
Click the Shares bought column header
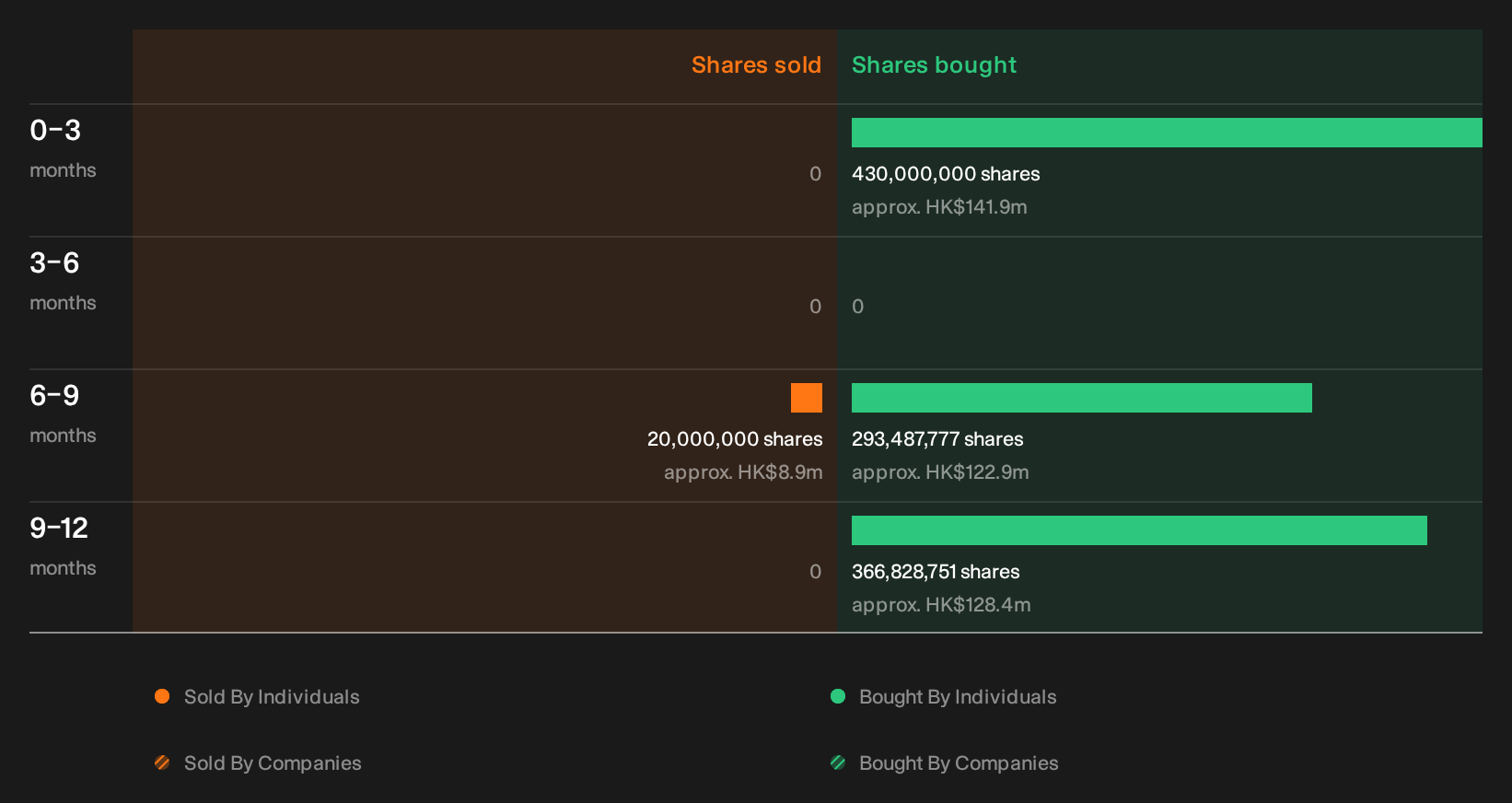pyautogui.click(x=934, y=65)
